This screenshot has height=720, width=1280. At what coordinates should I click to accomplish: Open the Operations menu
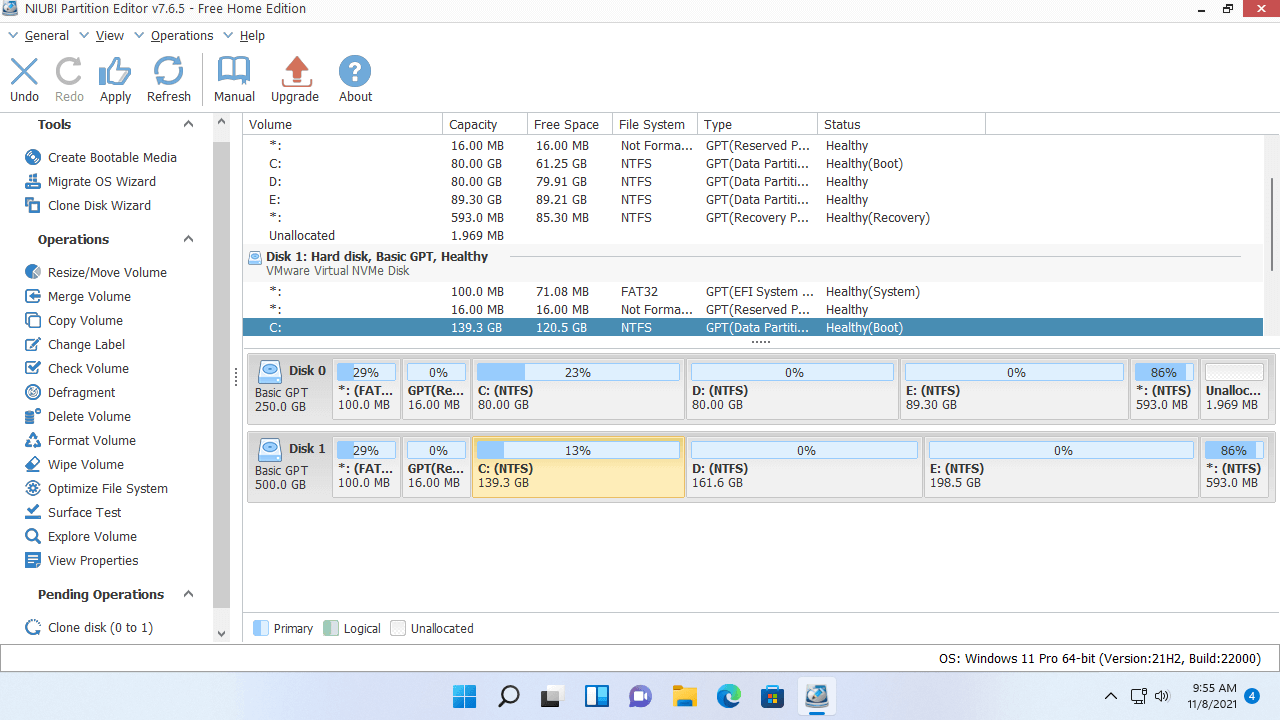click(x=181, y=35)
